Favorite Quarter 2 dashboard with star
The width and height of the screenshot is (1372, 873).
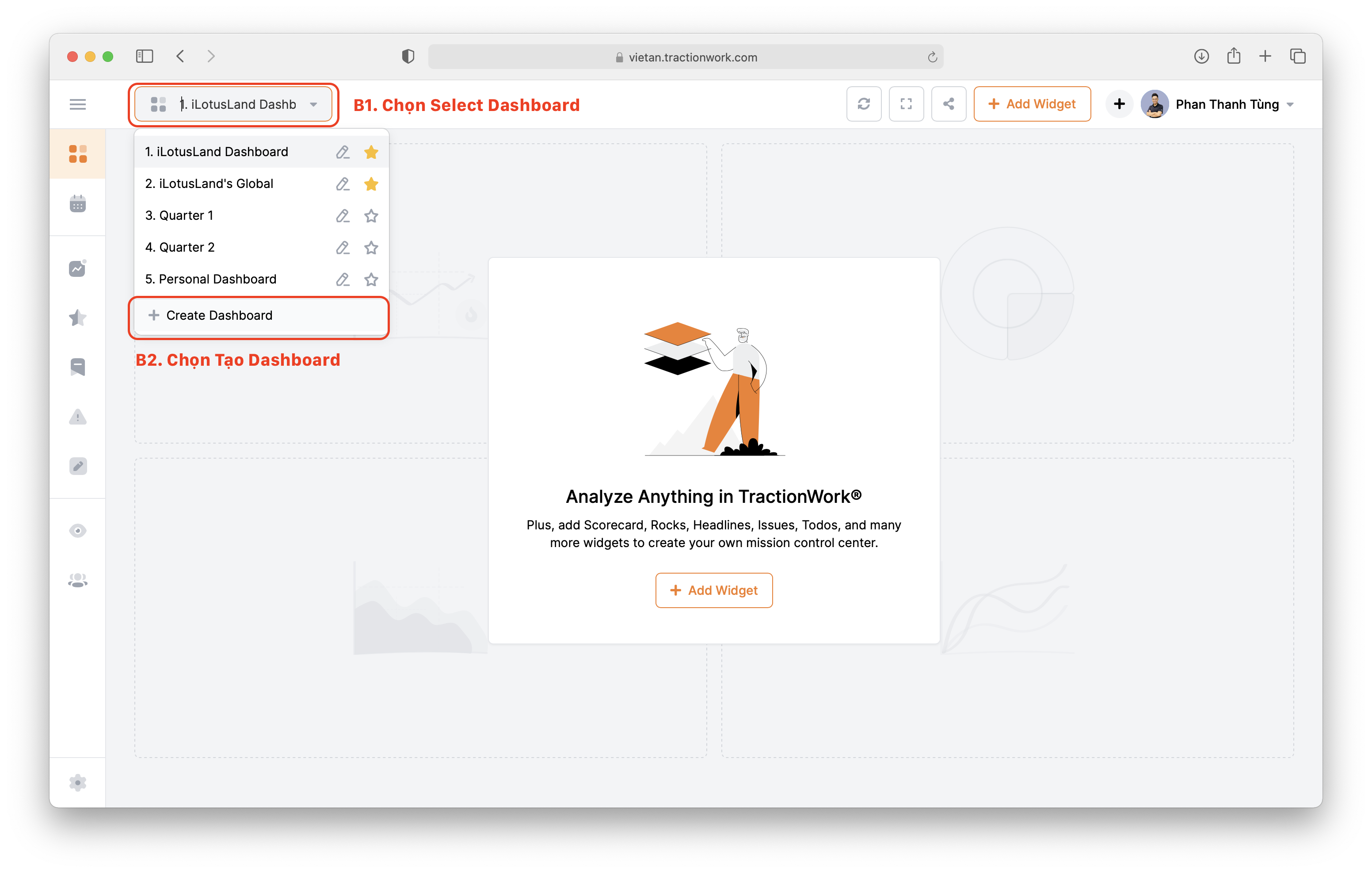pyautogui.click(x=371, y=248)
